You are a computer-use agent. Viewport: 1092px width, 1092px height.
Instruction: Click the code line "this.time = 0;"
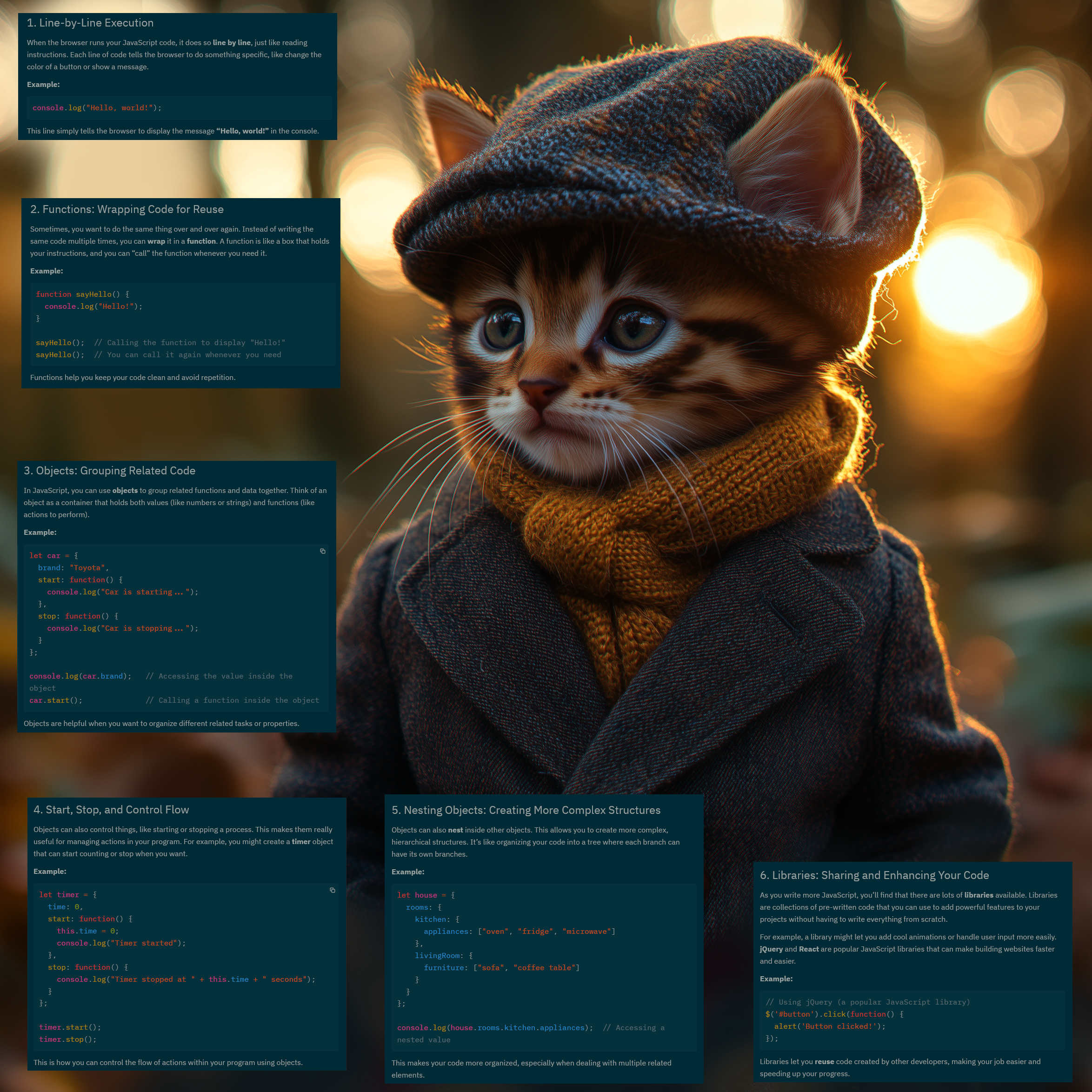87,931
